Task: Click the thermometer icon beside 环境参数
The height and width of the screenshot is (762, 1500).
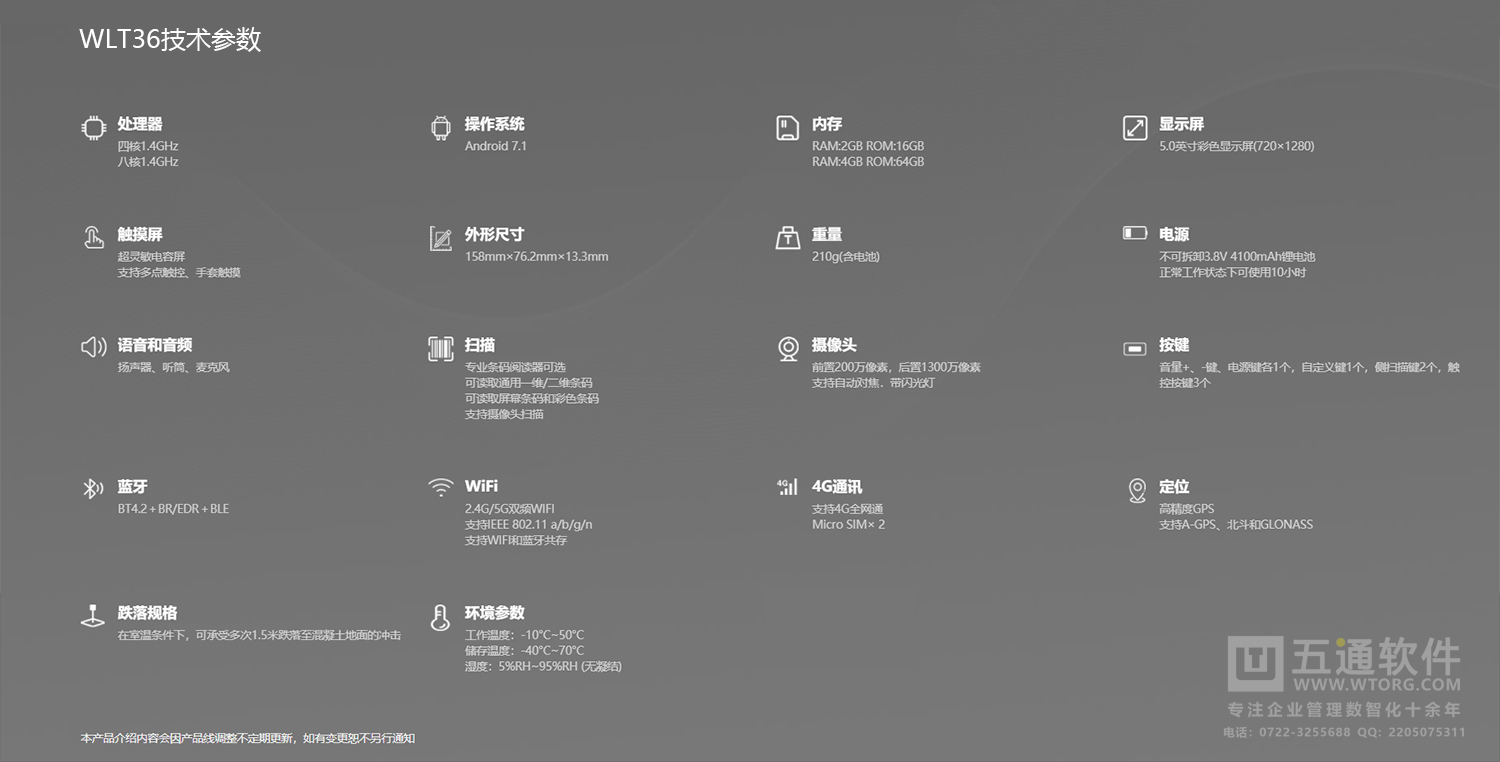Action: click(x=440, y=617)
